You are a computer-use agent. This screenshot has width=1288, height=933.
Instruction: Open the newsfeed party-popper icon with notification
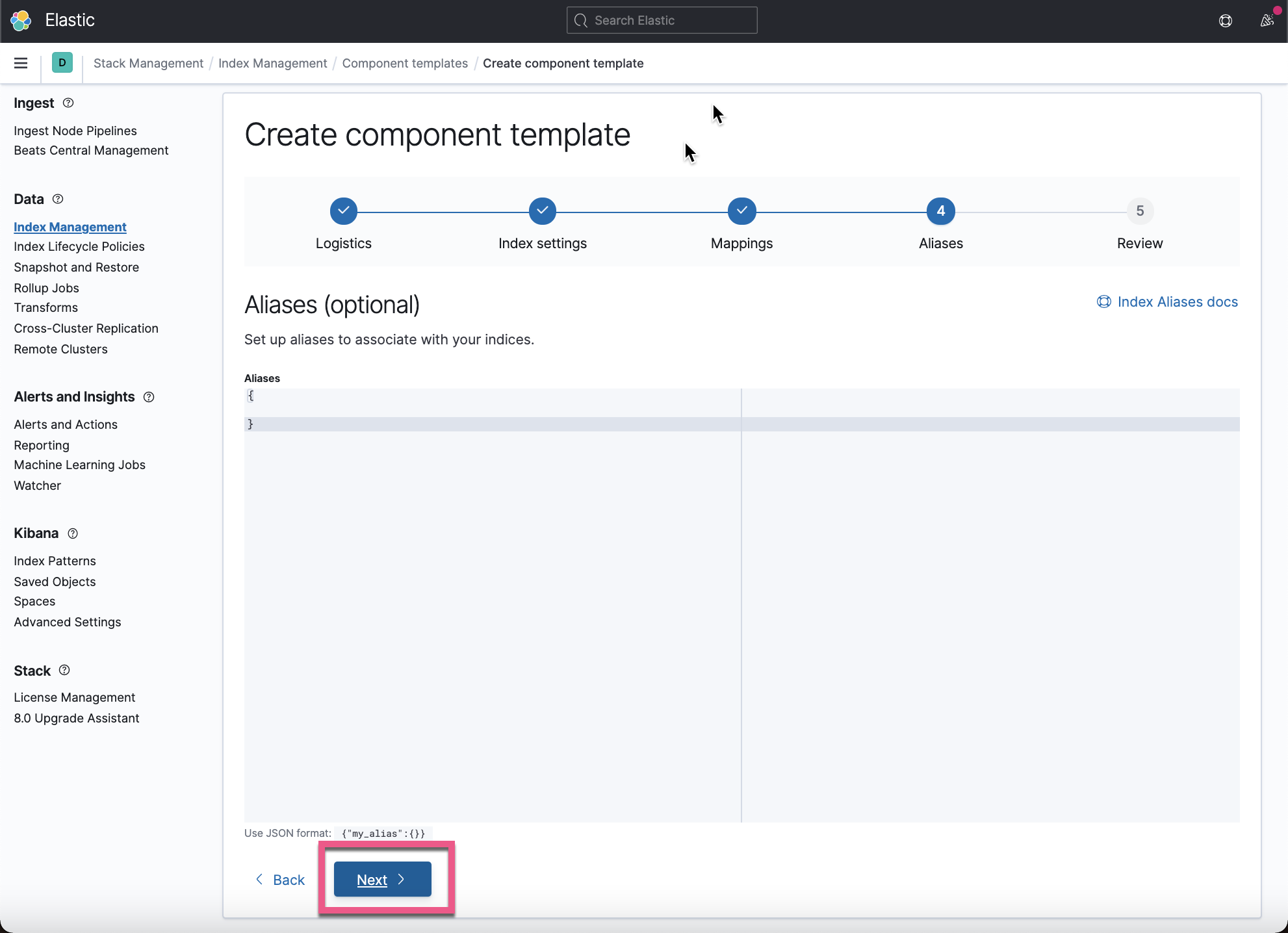1266,20
